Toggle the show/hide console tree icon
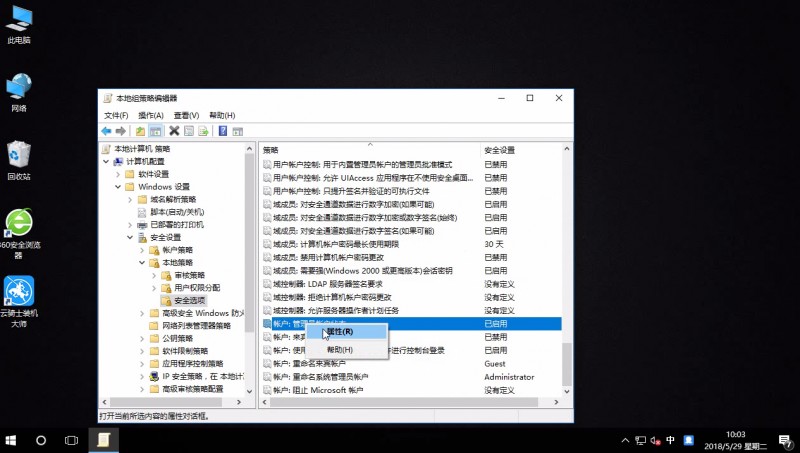Screen dimensions: 800x453 coord(156,131)
